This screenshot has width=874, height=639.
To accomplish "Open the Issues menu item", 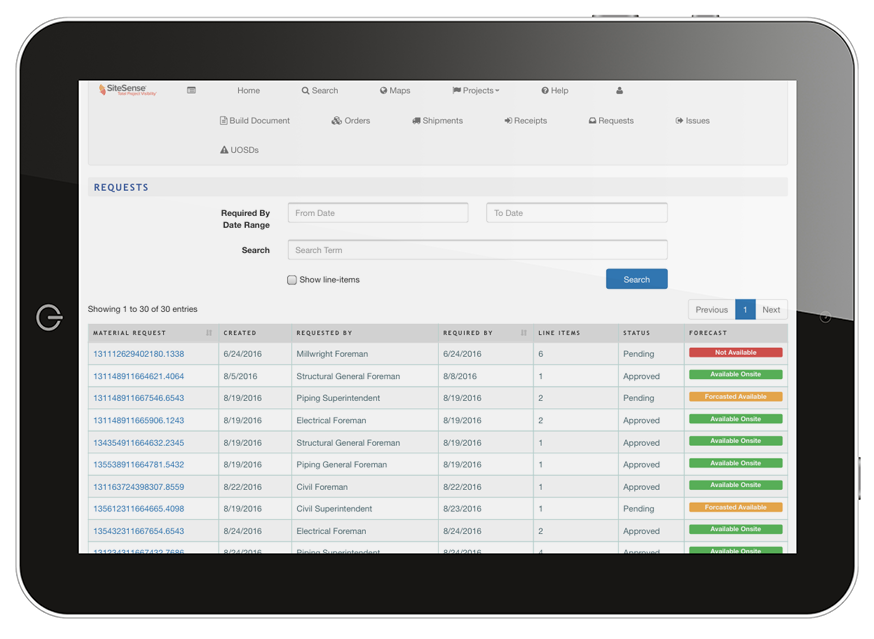I will coord(692,120).
